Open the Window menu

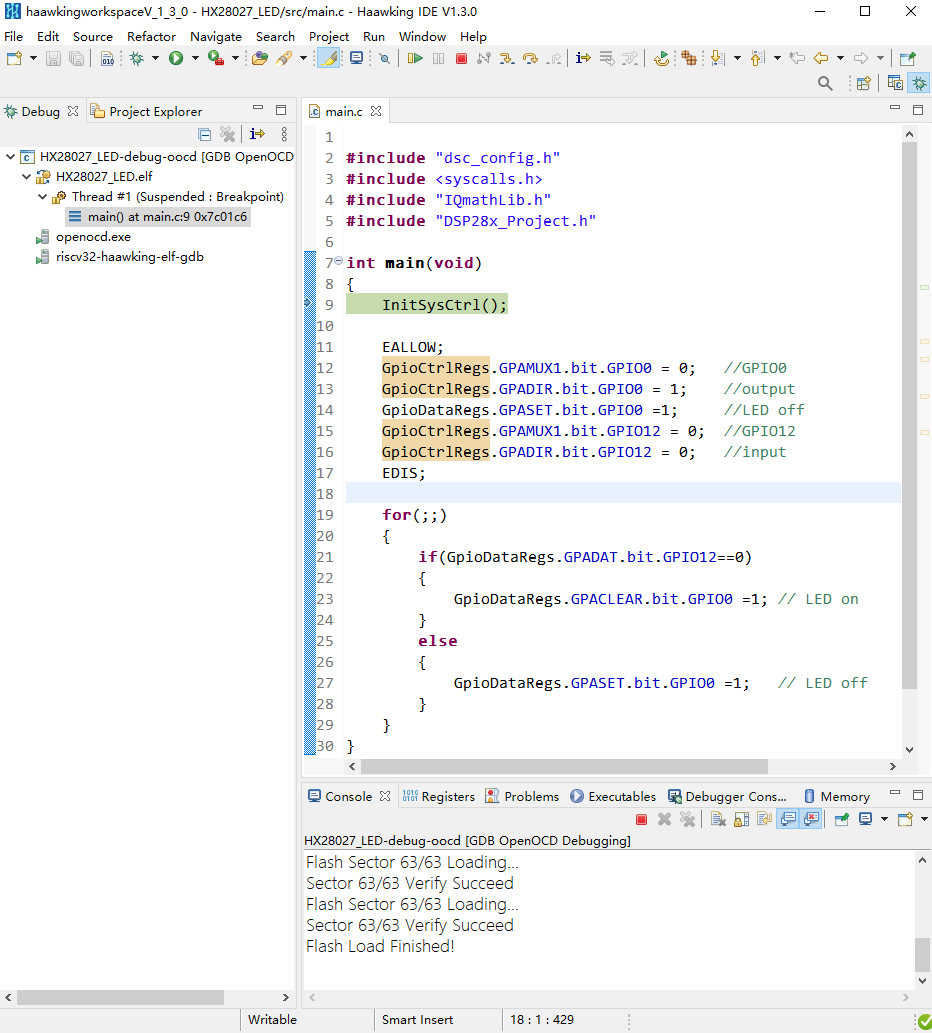coord(422,37)
